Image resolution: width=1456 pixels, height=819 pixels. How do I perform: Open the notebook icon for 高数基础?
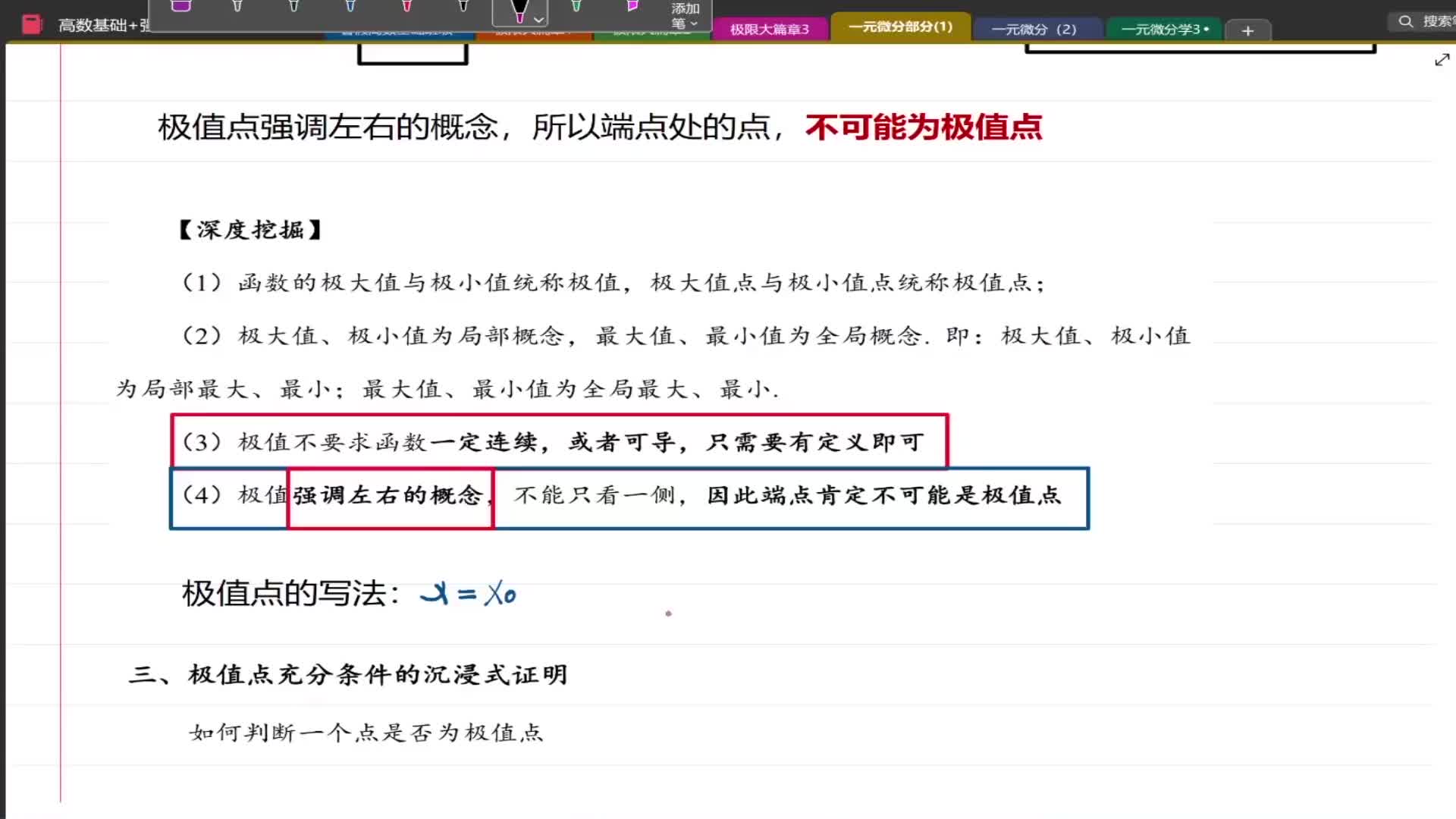click(32, 25)
